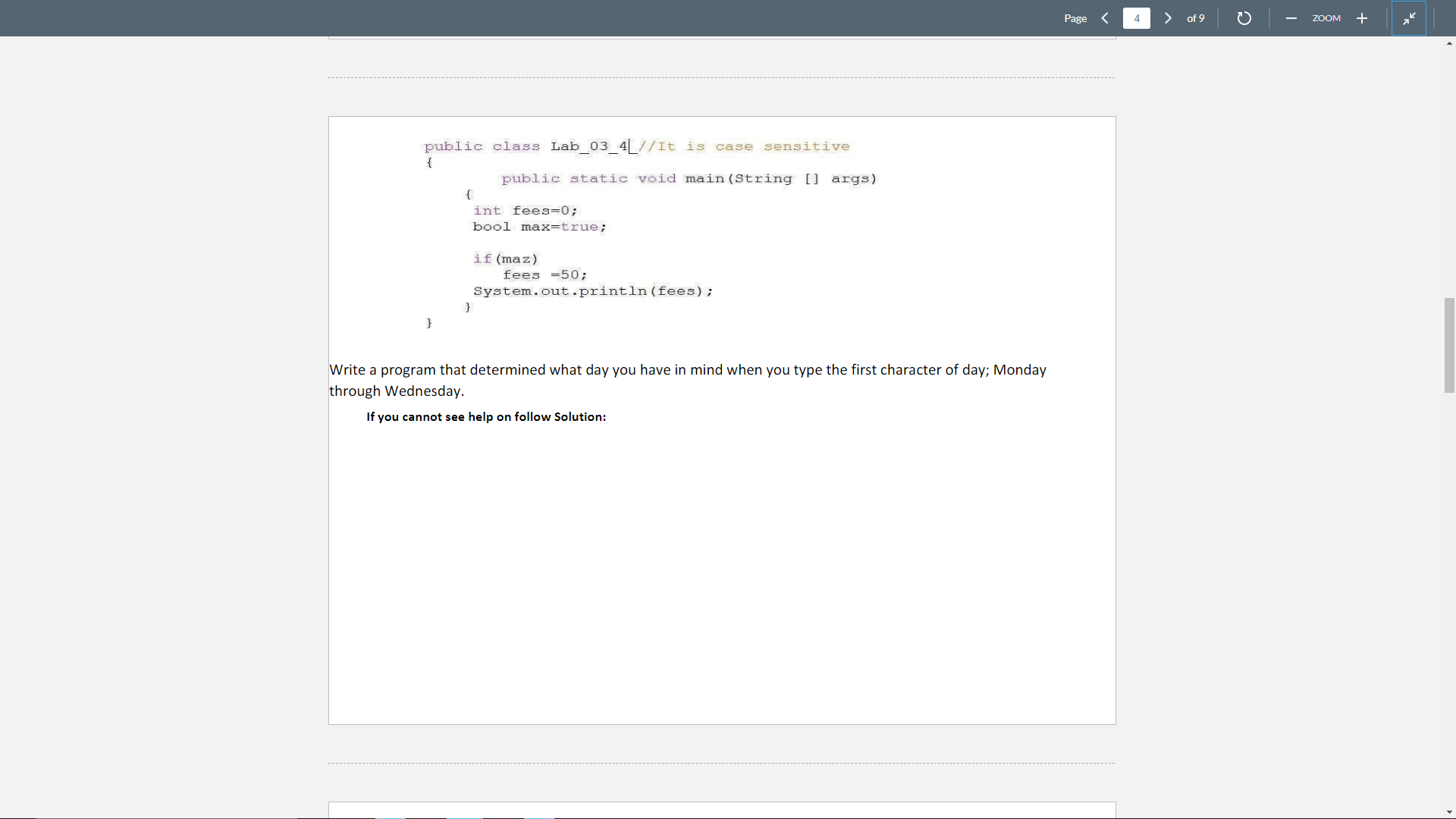The height and width of the screenshot is (819, 1456).
Task: Click 'If you cannot see help on follow Solution:'
Action: 486,417
